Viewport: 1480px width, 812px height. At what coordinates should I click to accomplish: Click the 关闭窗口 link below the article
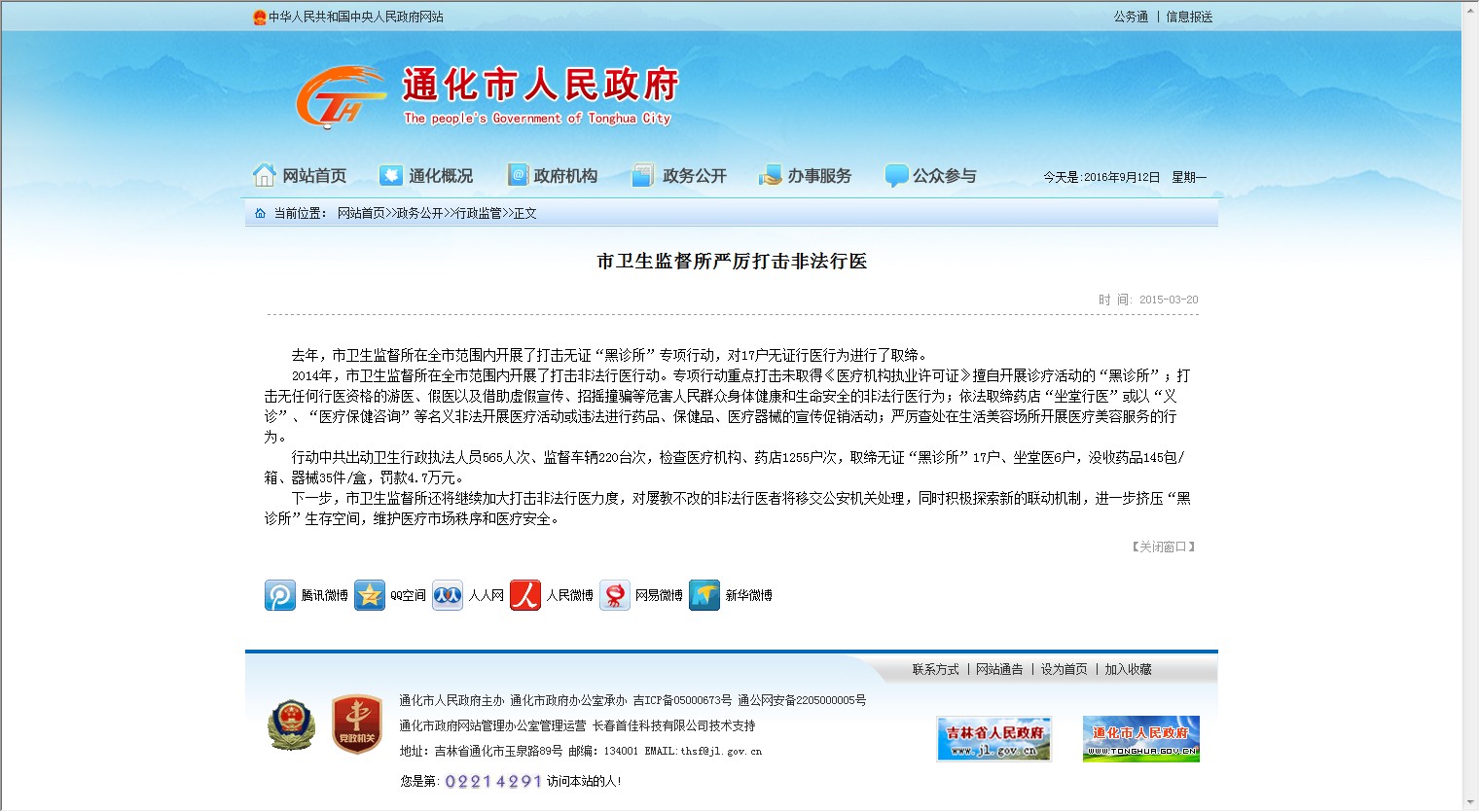[x=1163, y=547]
